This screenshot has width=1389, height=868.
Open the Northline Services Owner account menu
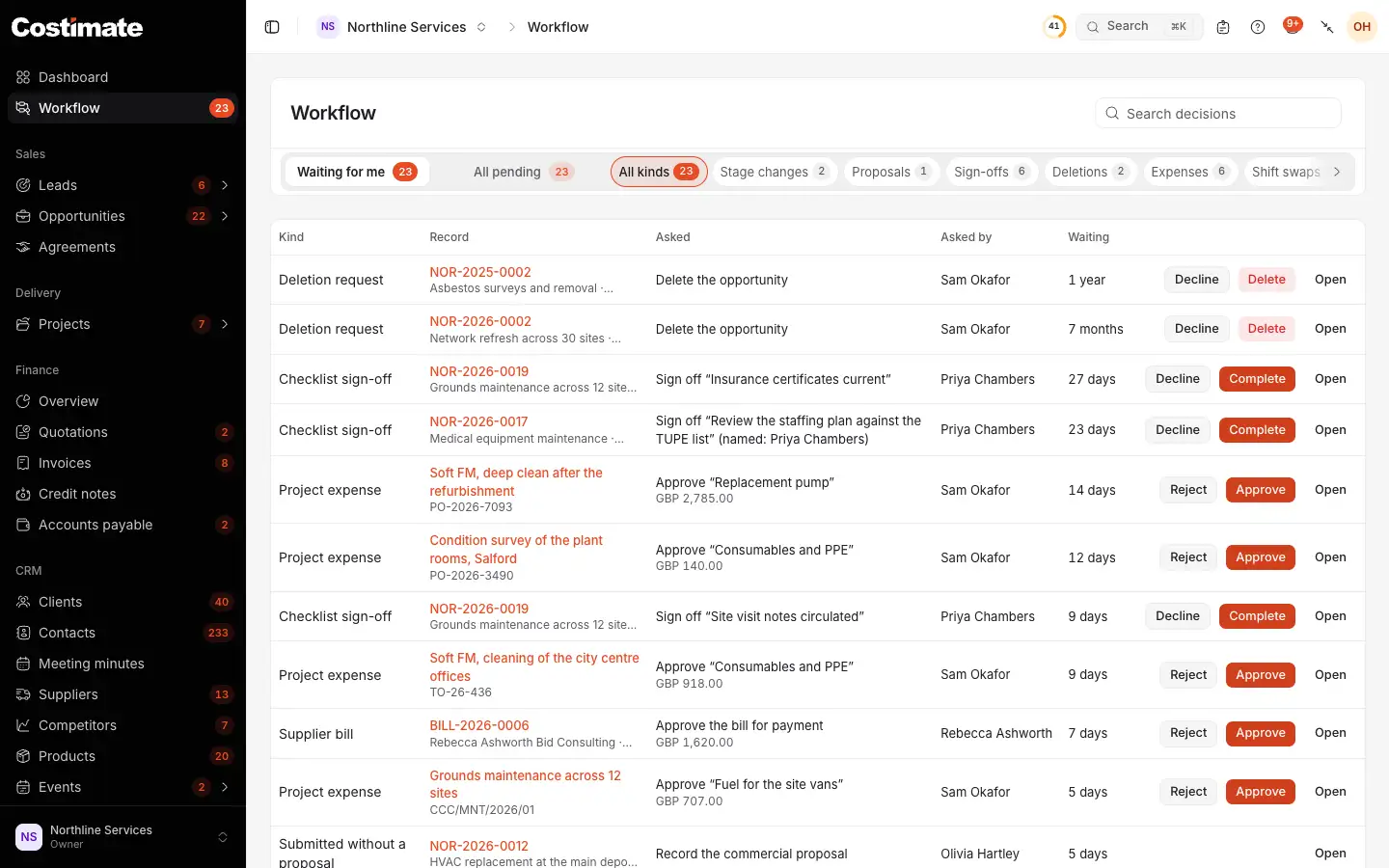pyautogui.click(x=123, y=837)
